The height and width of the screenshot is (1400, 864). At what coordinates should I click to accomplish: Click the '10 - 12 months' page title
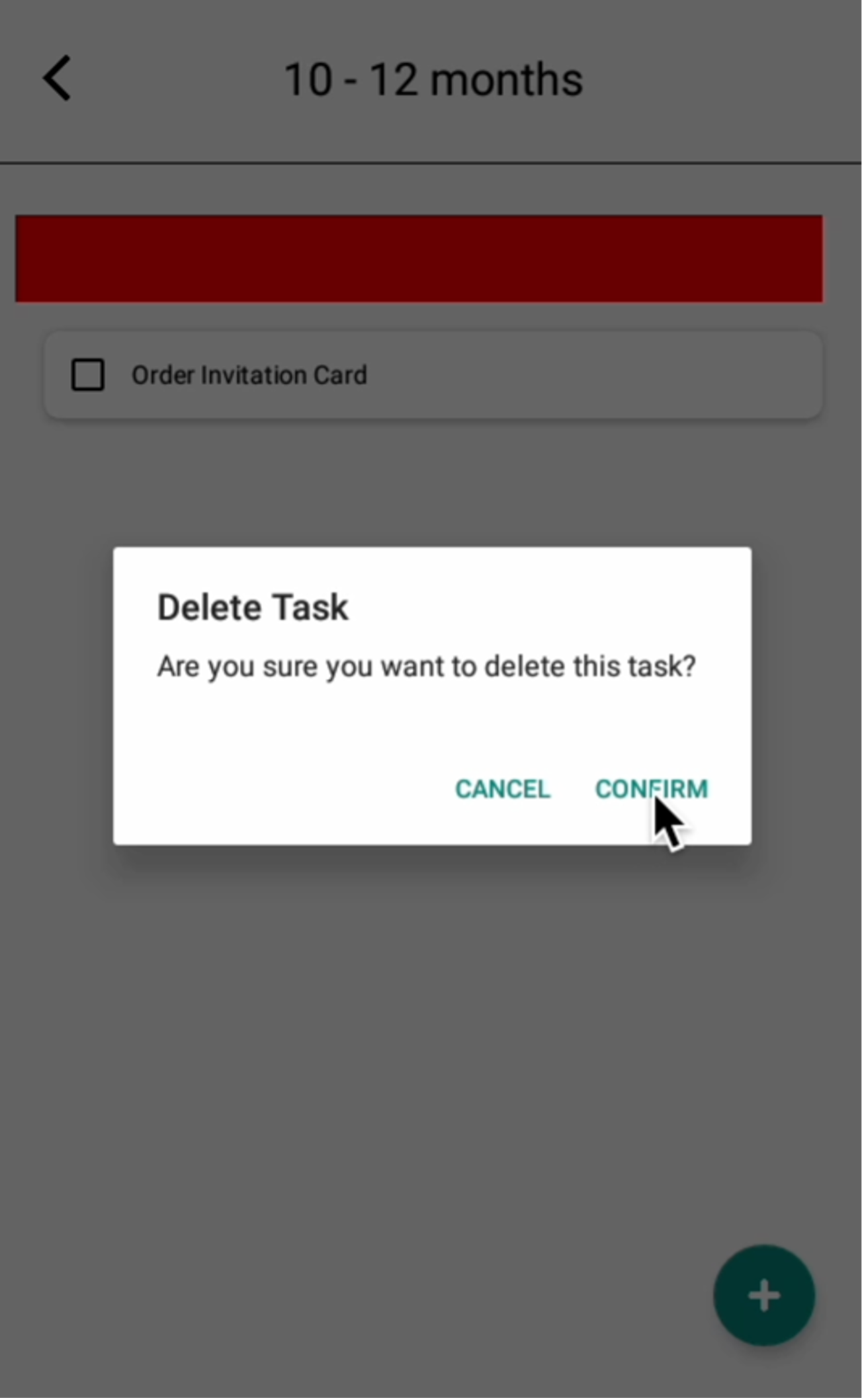point(433,79)
